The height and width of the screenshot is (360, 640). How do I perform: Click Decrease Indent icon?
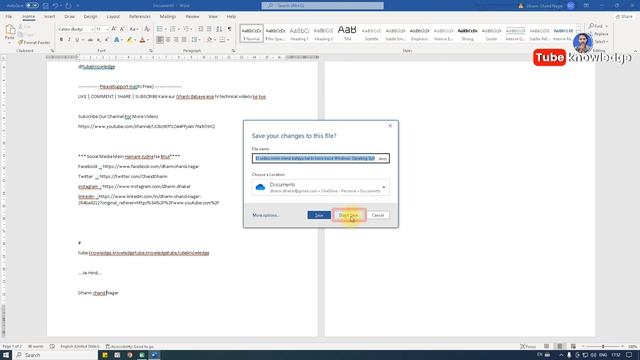(201, 29)
